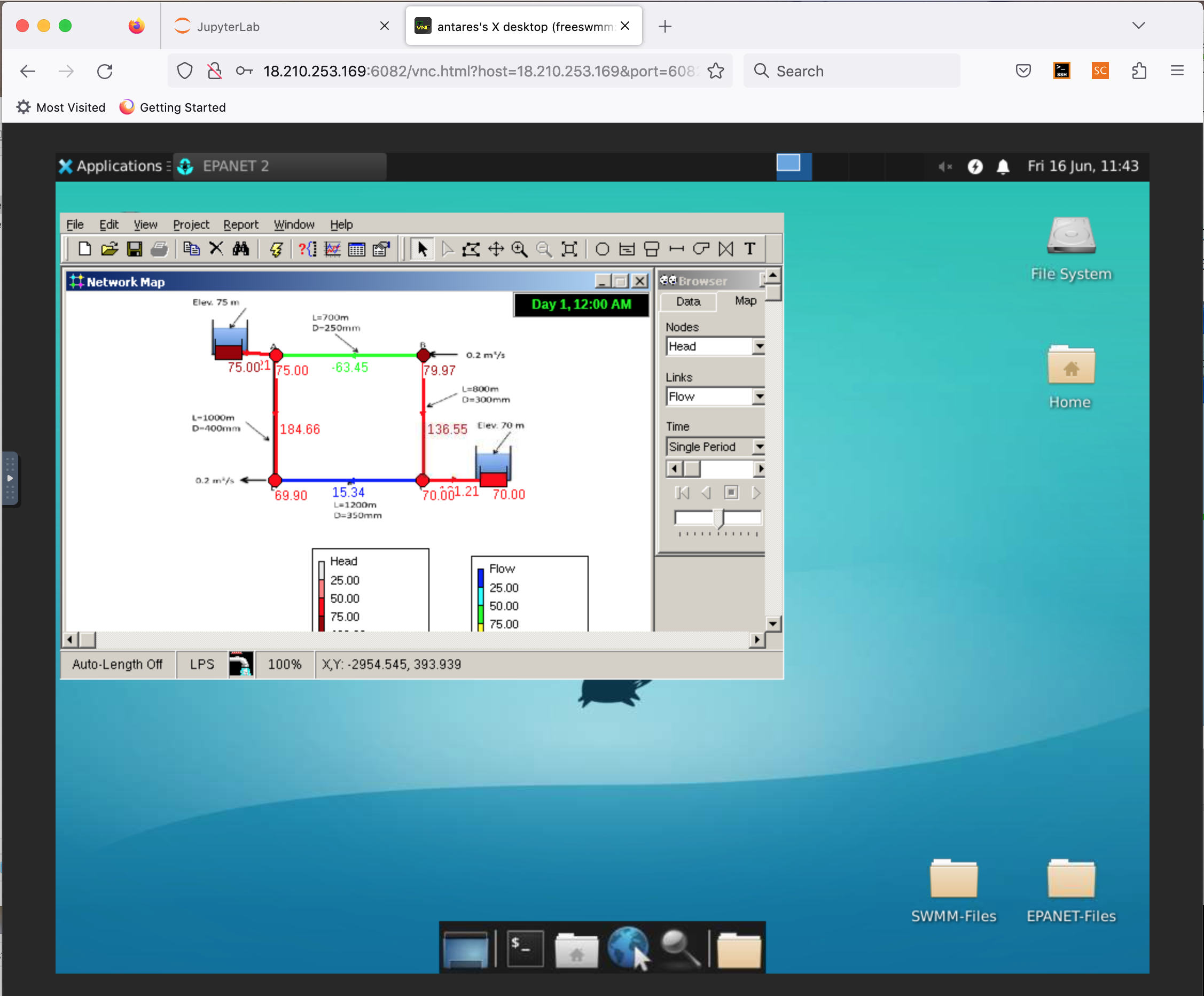Activate the Select Object arrow tool

pos(423,249)
